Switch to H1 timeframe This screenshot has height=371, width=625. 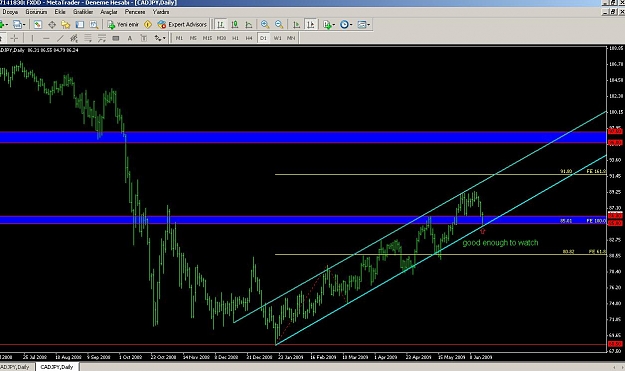(235, 38)
